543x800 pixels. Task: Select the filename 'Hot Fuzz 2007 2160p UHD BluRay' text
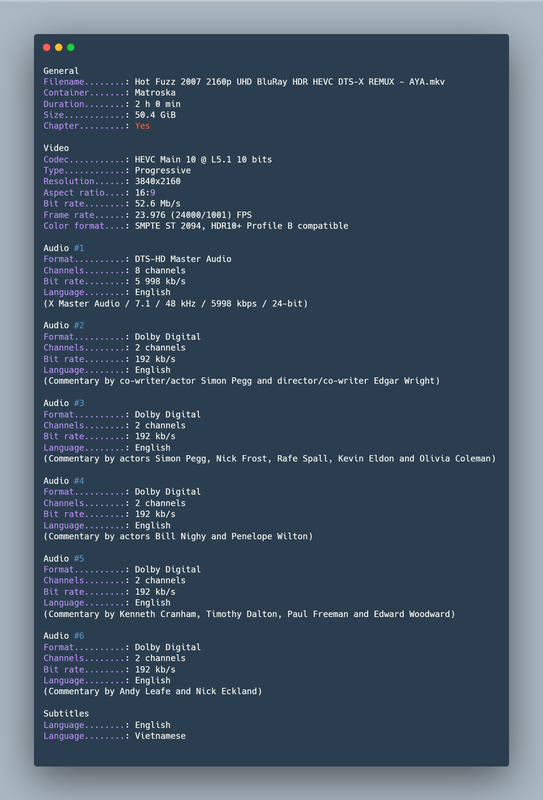click(213, 82)
